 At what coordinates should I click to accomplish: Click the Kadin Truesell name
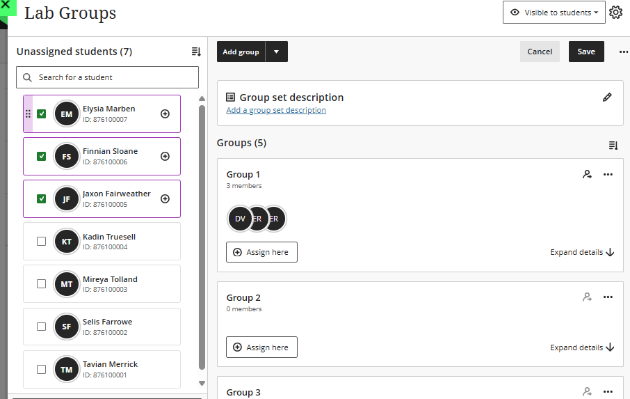(109, 237)
